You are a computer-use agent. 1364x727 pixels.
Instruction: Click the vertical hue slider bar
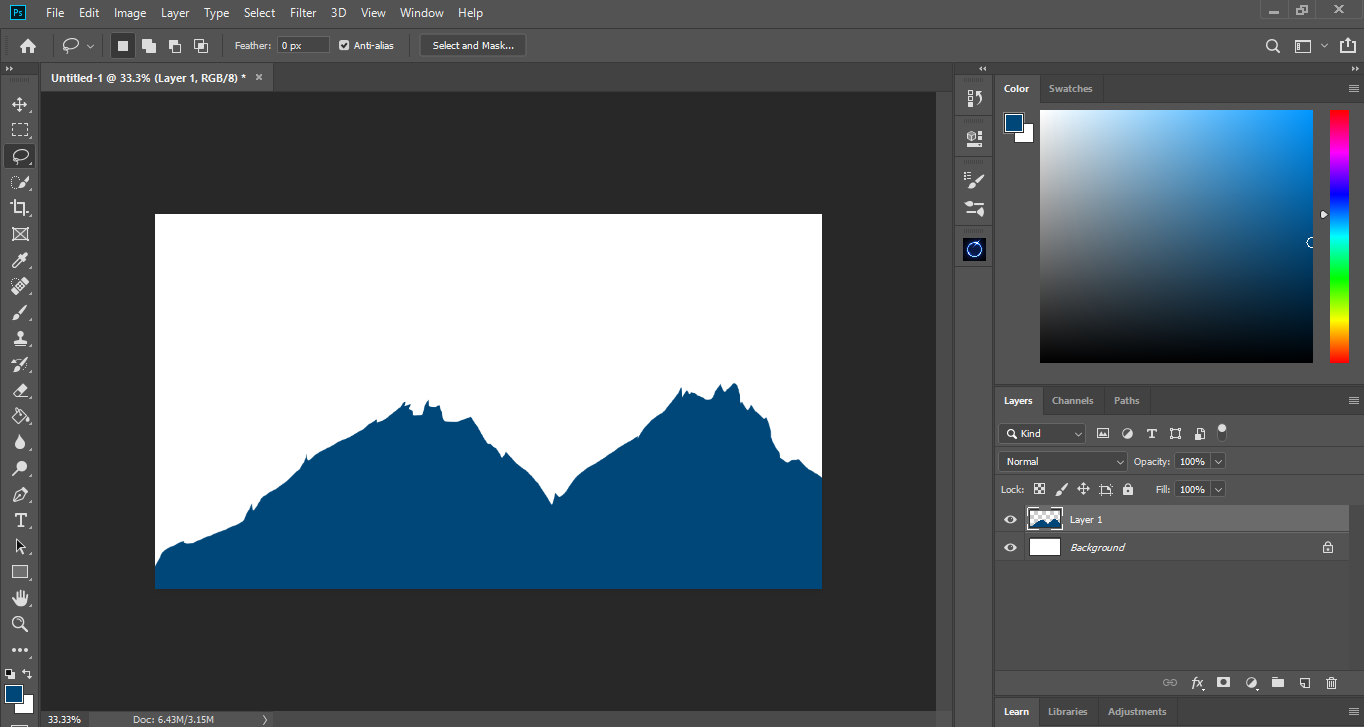coord(1339,237)
